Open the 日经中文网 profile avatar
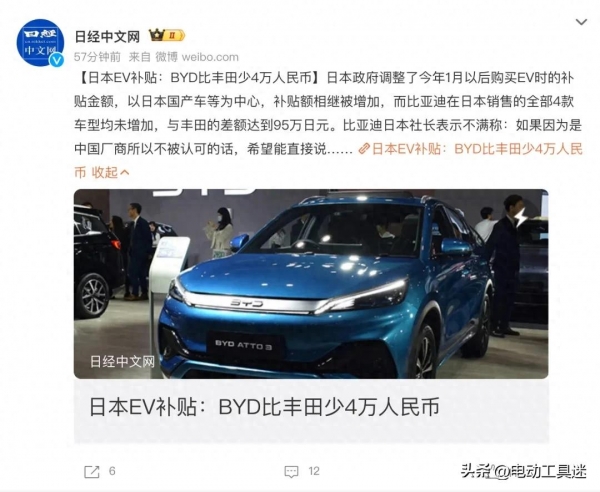Screen dimensions: 600x492 pos(40,42)
